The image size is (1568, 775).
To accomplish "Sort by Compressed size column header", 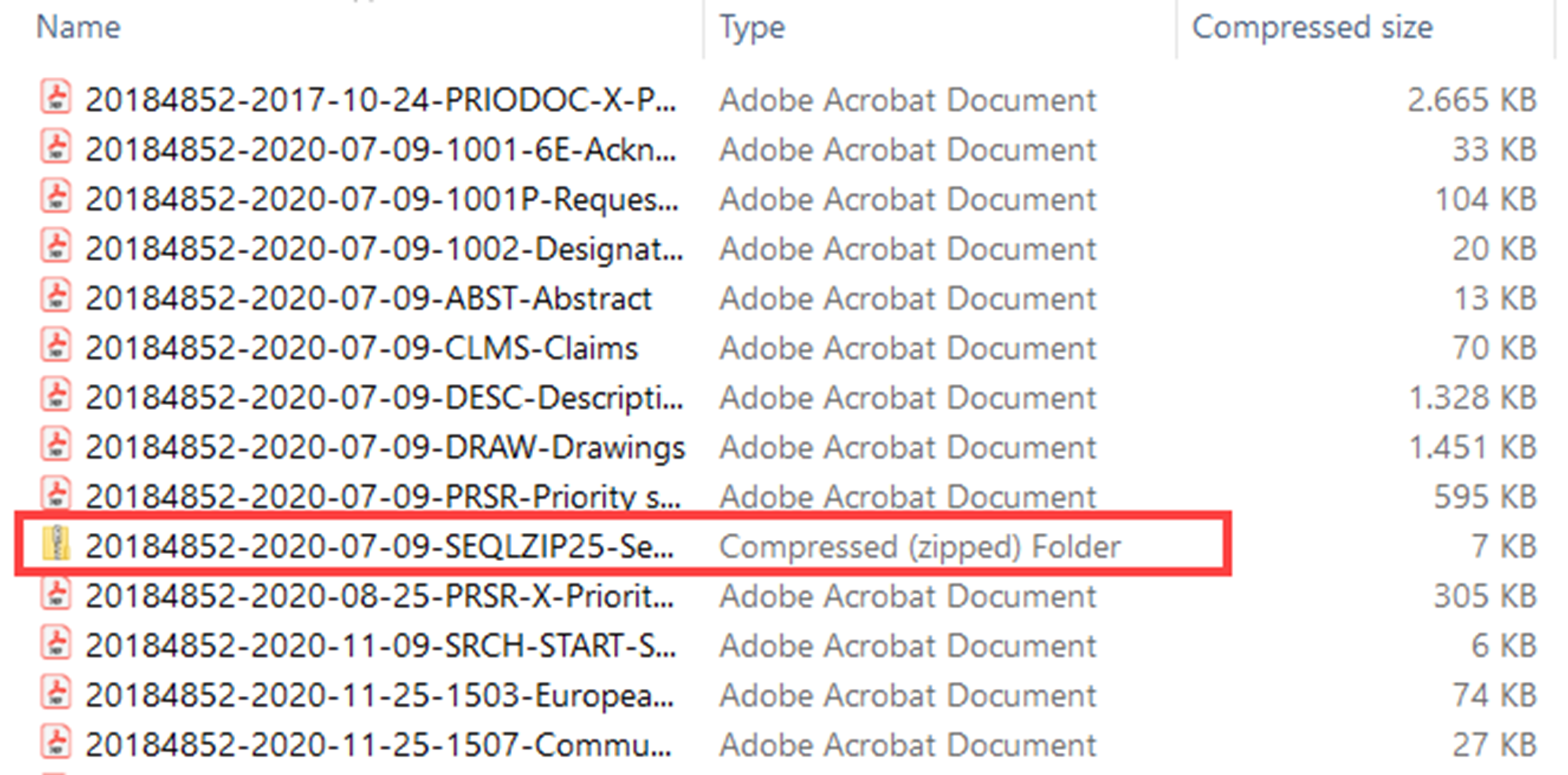I will tap(1312, 27).
